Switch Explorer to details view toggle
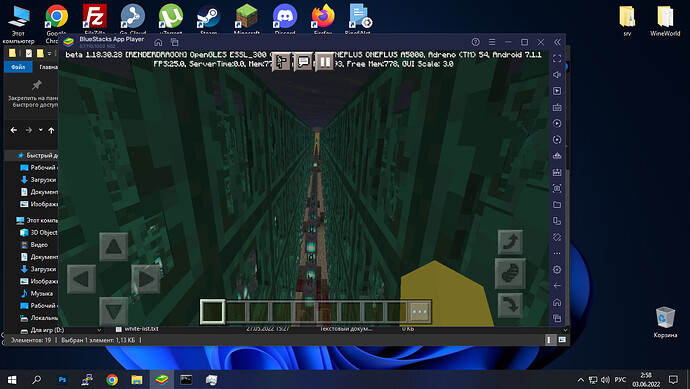The width and height of the screenshot is (690, 389). (x=549, y=340)
